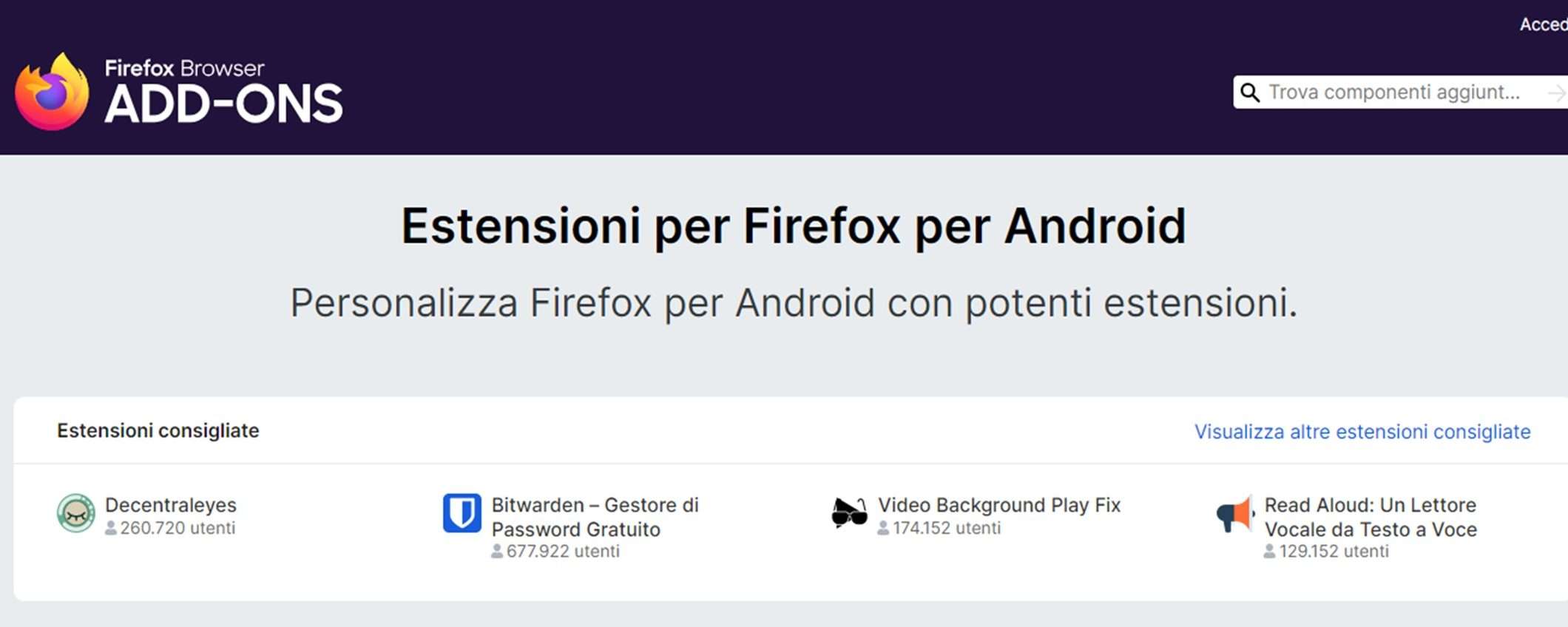Click the Bitwarden shield icon
Viewport: 1568px width, 627px height.
[x=462, y=513]
